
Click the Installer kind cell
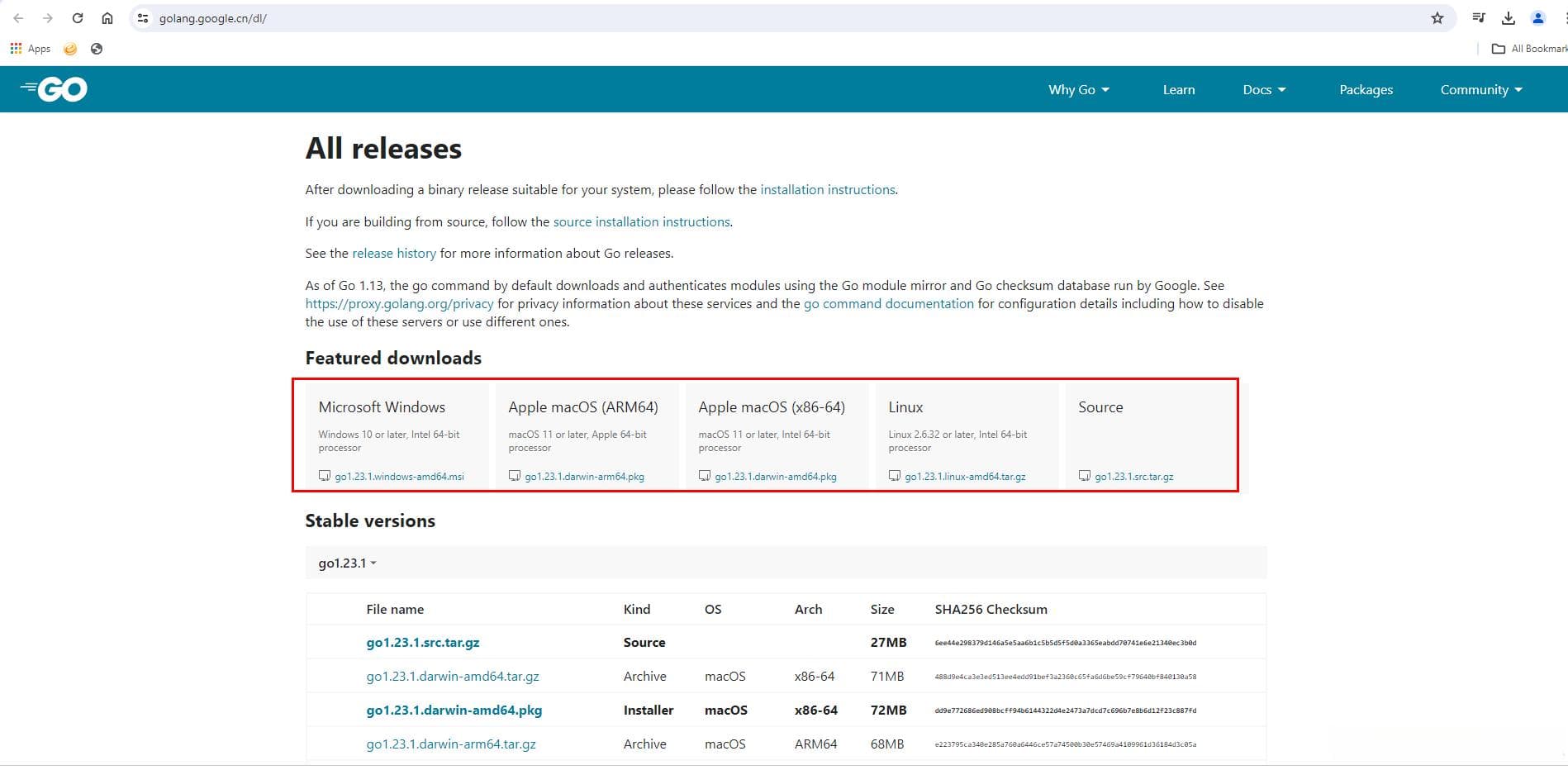click(x=649, y=711)
